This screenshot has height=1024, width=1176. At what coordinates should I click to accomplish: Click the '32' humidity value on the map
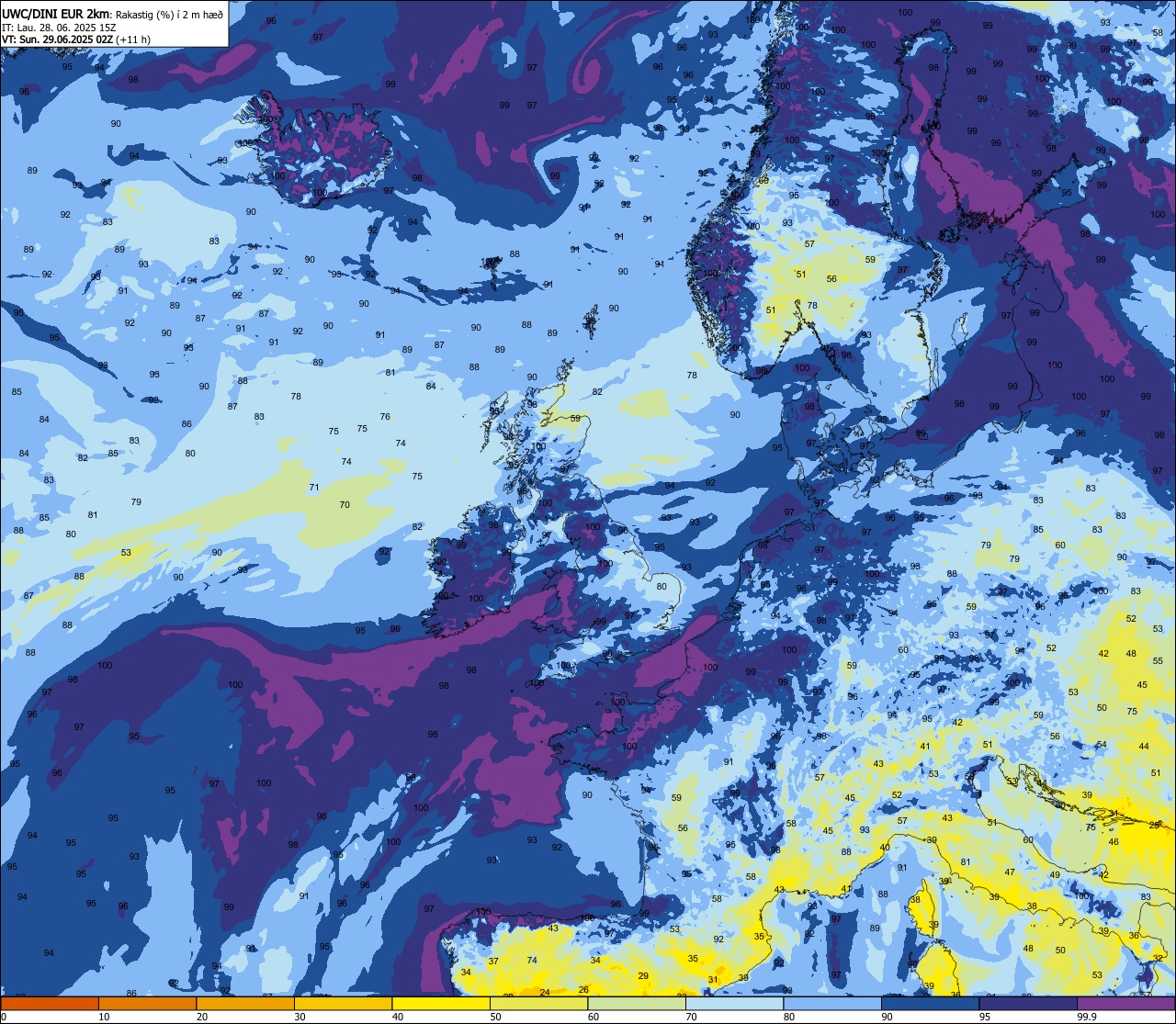coord(1158,958)
